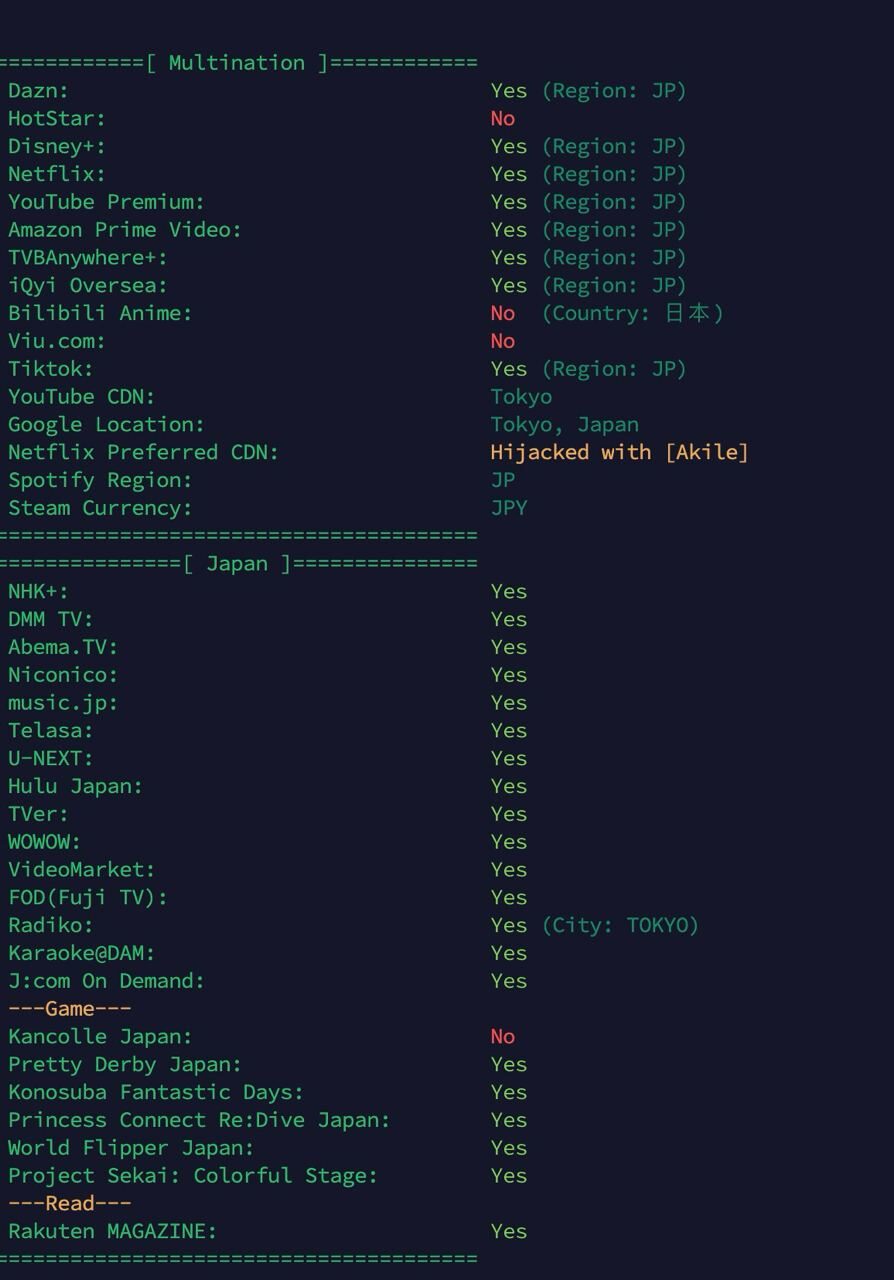The width and height of the screenshot is (894, 1280).
Task: Click the Country: 日本 text
Action: click(632, 314)
